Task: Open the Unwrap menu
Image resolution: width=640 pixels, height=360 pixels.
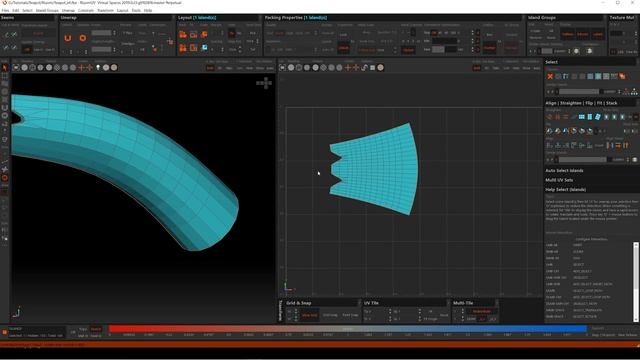Action: (x=68, y=10)
